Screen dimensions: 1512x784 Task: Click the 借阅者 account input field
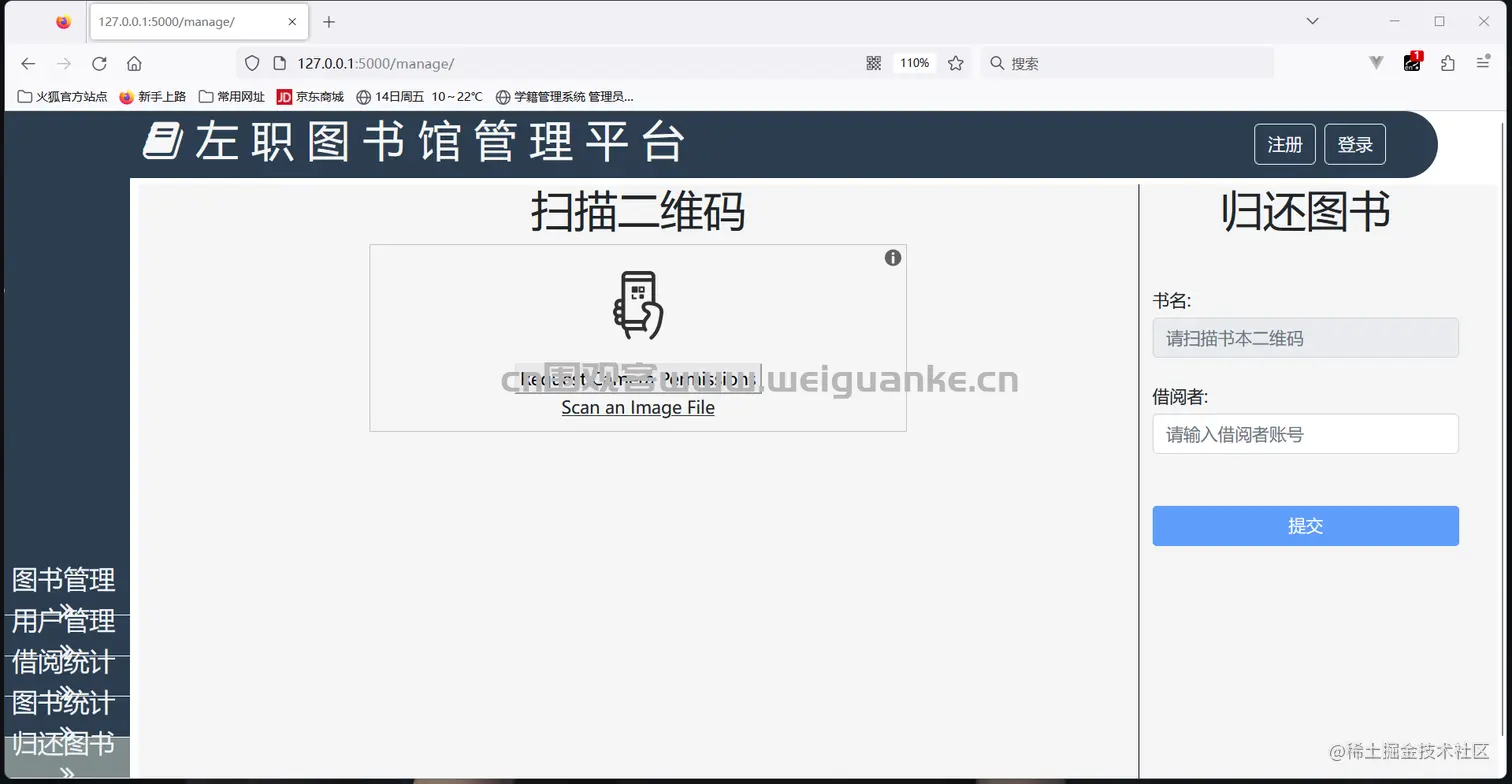point(1305,433)
